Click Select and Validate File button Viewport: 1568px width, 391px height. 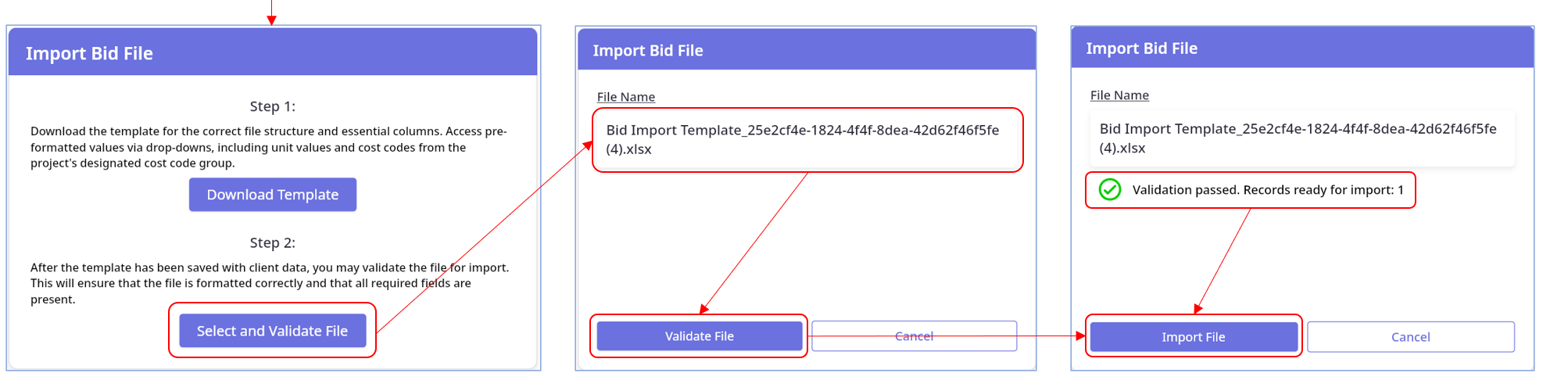pyautogui.click(x=272, y=331)
